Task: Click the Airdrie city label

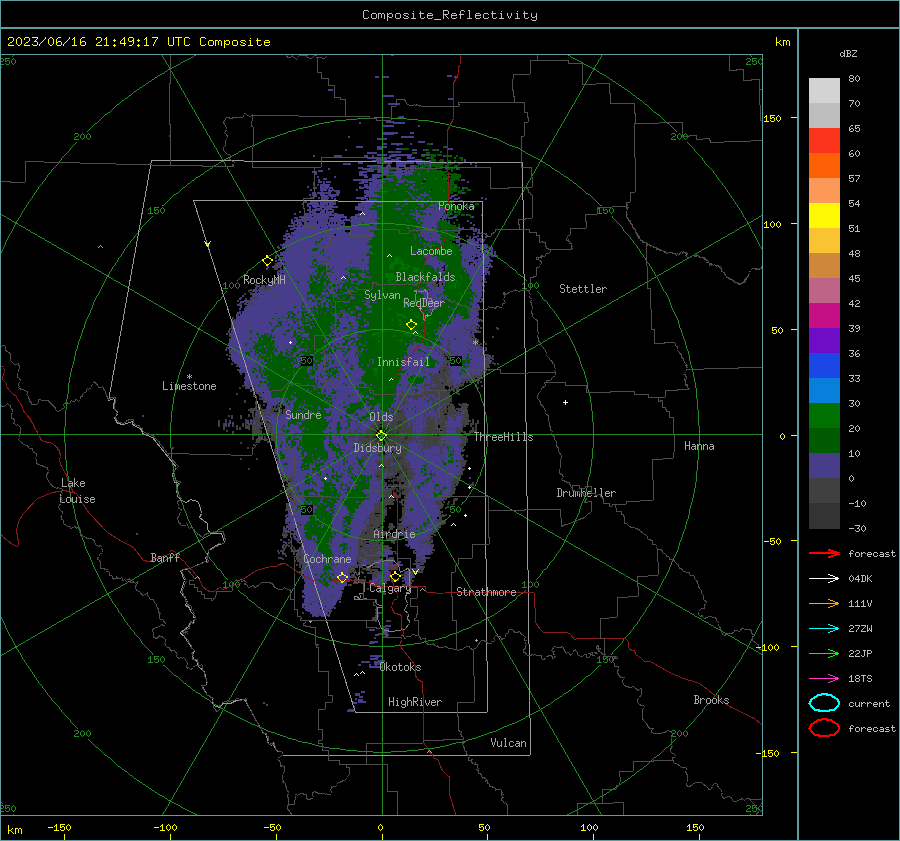Action: point(394,534)
